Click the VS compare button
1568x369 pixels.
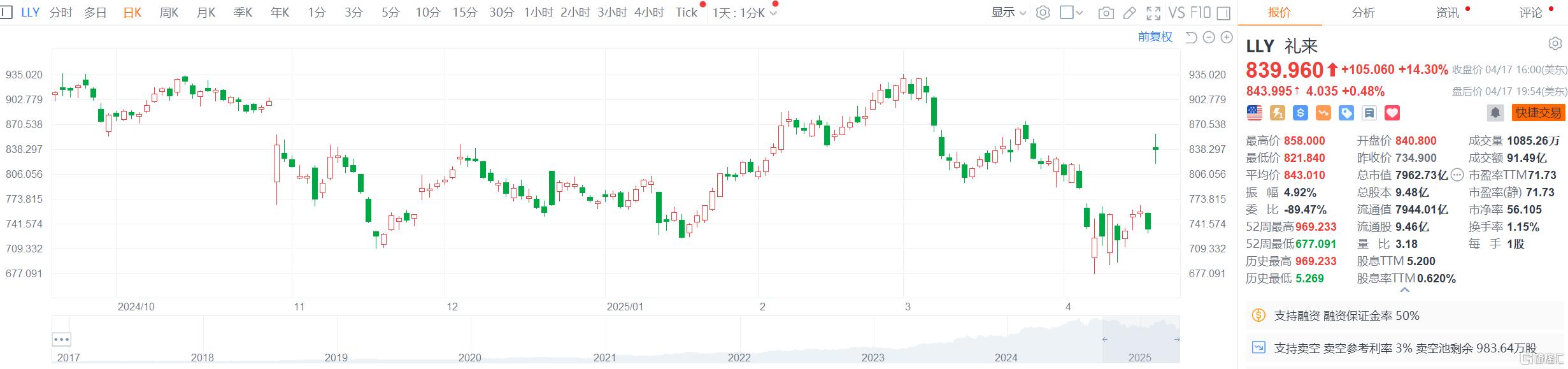(1177, 13)
